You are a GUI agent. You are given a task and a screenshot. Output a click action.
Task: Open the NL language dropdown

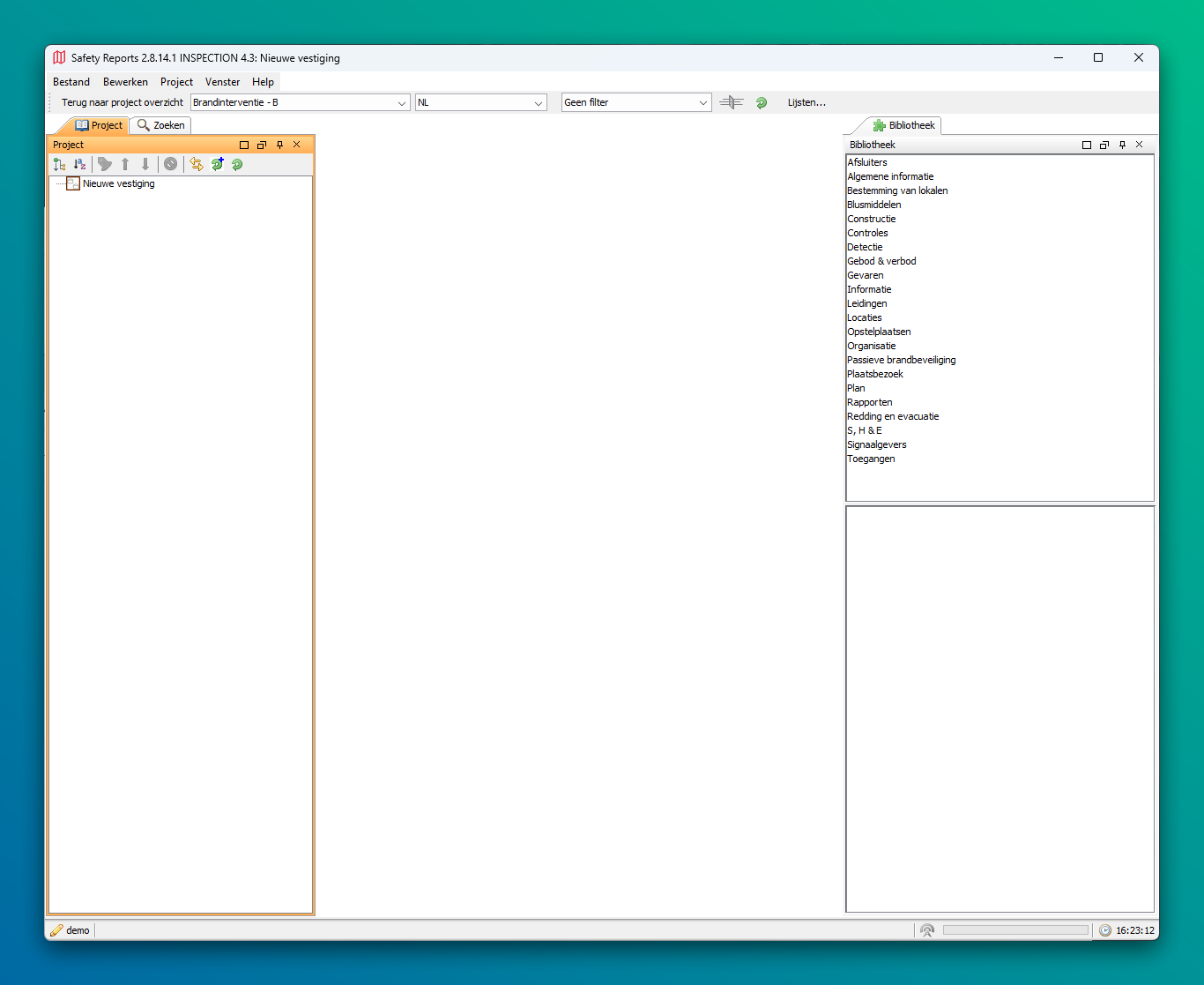pyautogui.click(x=480, y=102)
